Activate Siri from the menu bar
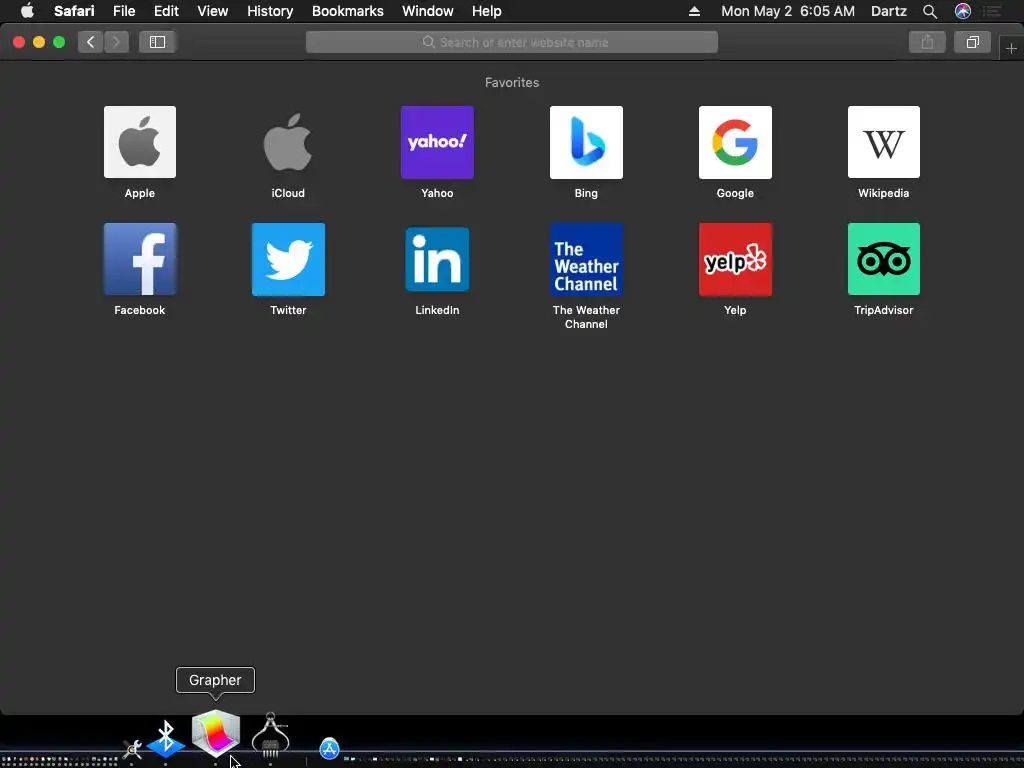Image resolution: width=1024 pixels, height=768 pixels. pyautogui.click(x=963, y=11)
